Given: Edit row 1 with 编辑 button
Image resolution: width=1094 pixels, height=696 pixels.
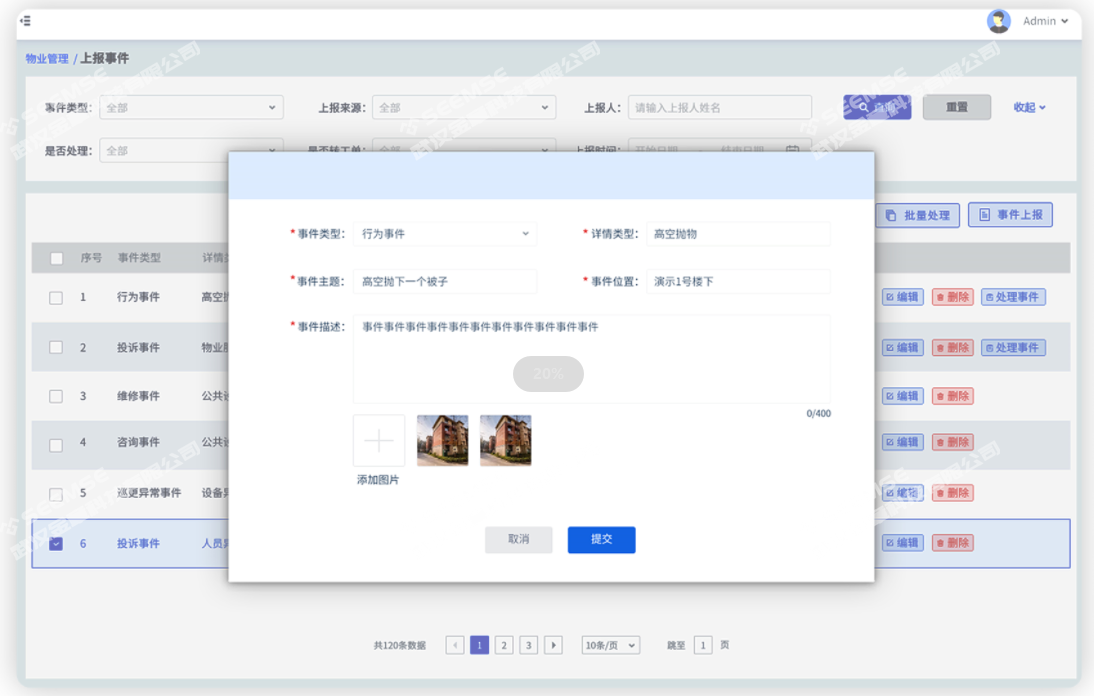Looking at the screenshot, I should tap(903, 297).
